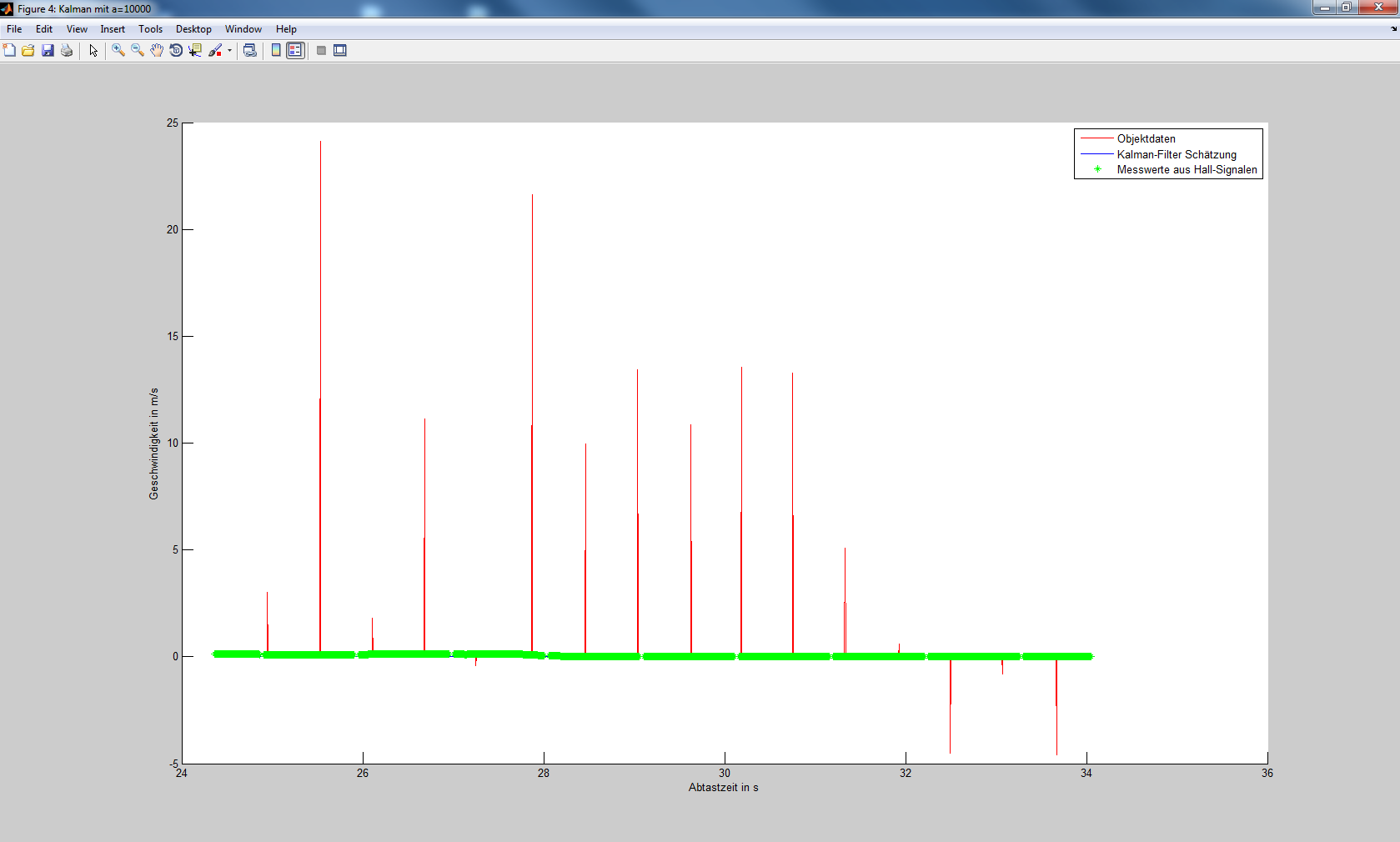The image size is (1400, 842).
Task: Click the Brush data tool icon
Action: point(215,51)
